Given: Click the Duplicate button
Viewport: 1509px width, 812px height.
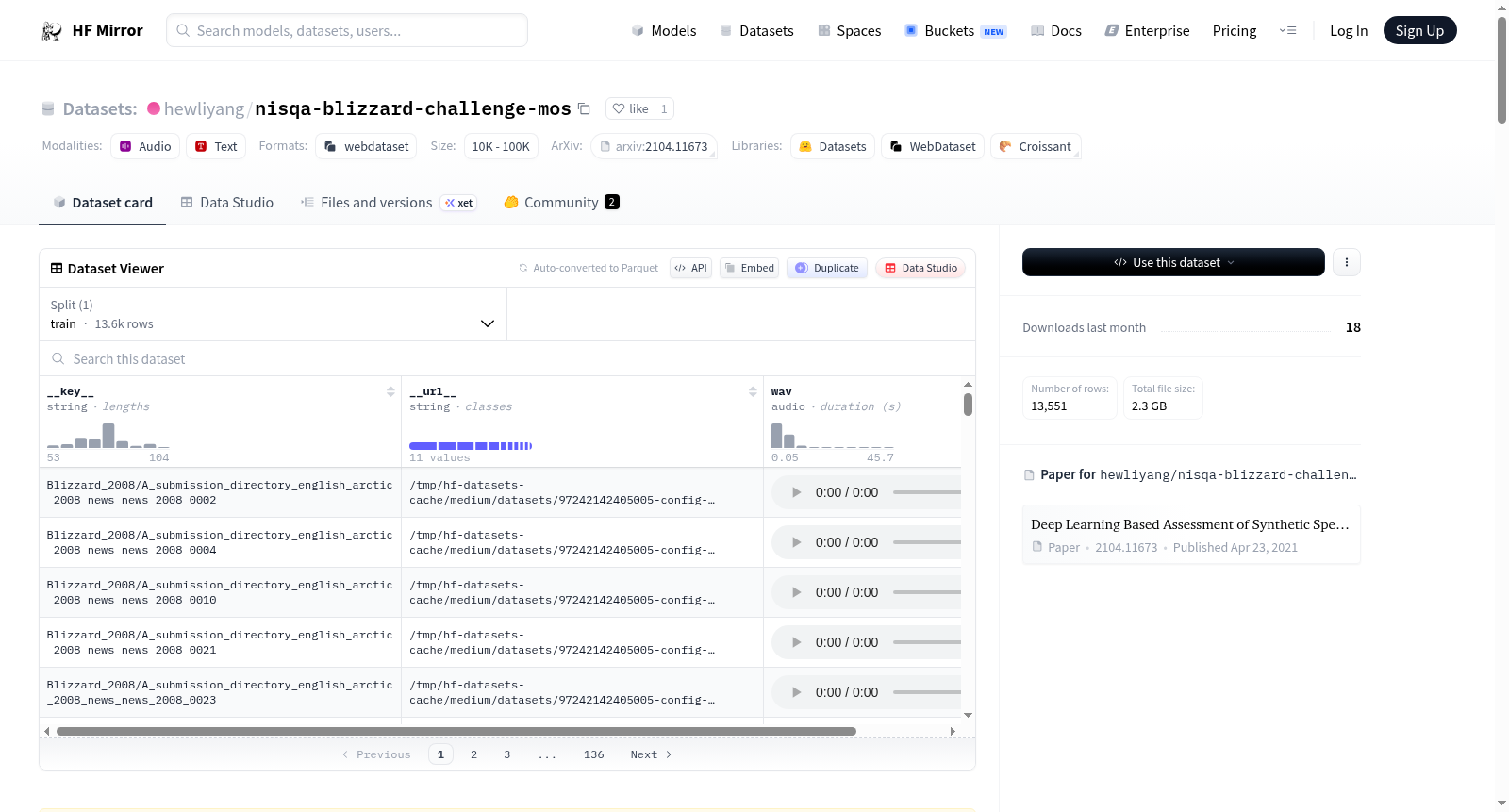Looking at the screenshot, I should point(827,268).
